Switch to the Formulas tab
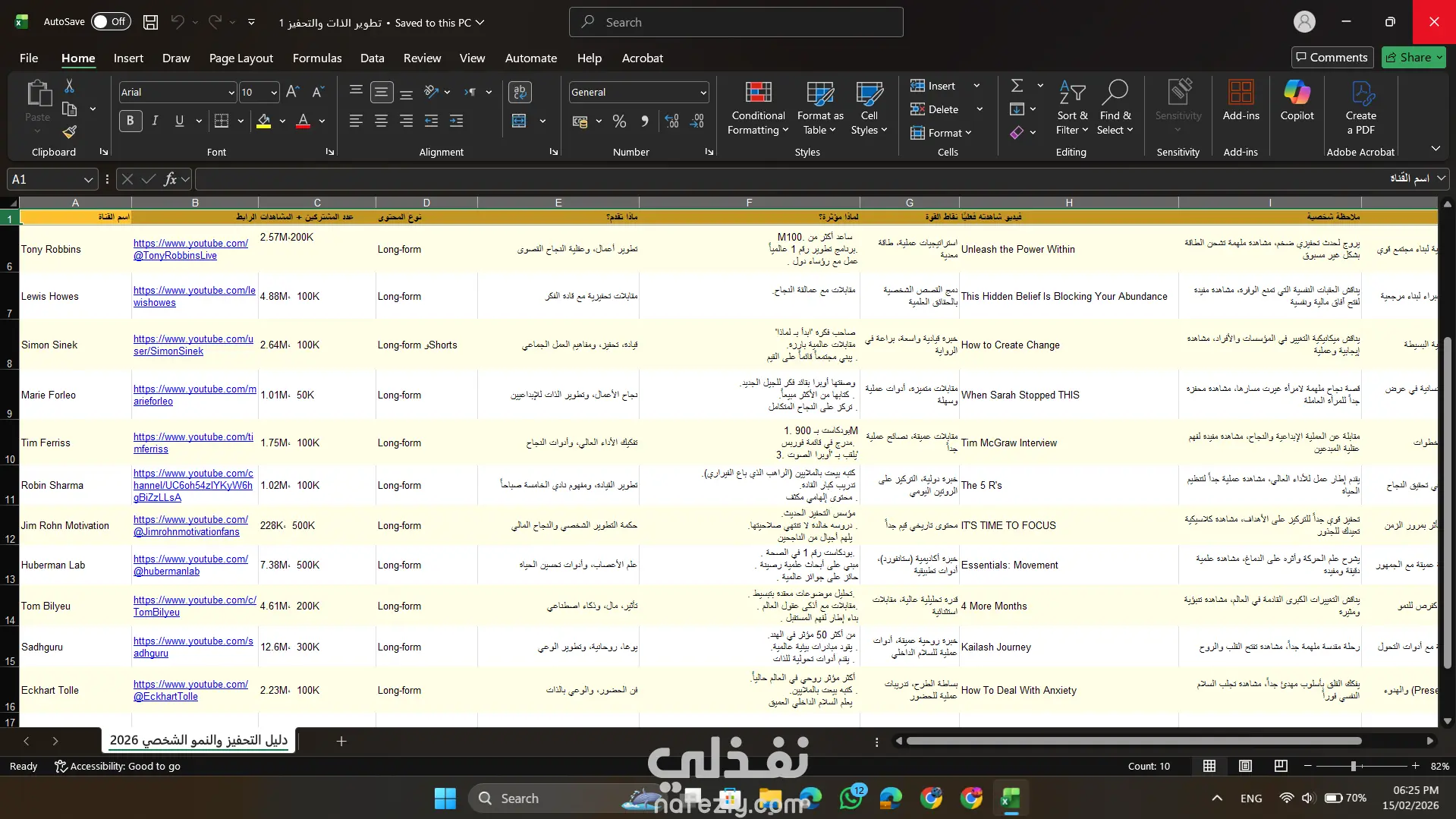The image size is (1456, 819). coord(317,58)
